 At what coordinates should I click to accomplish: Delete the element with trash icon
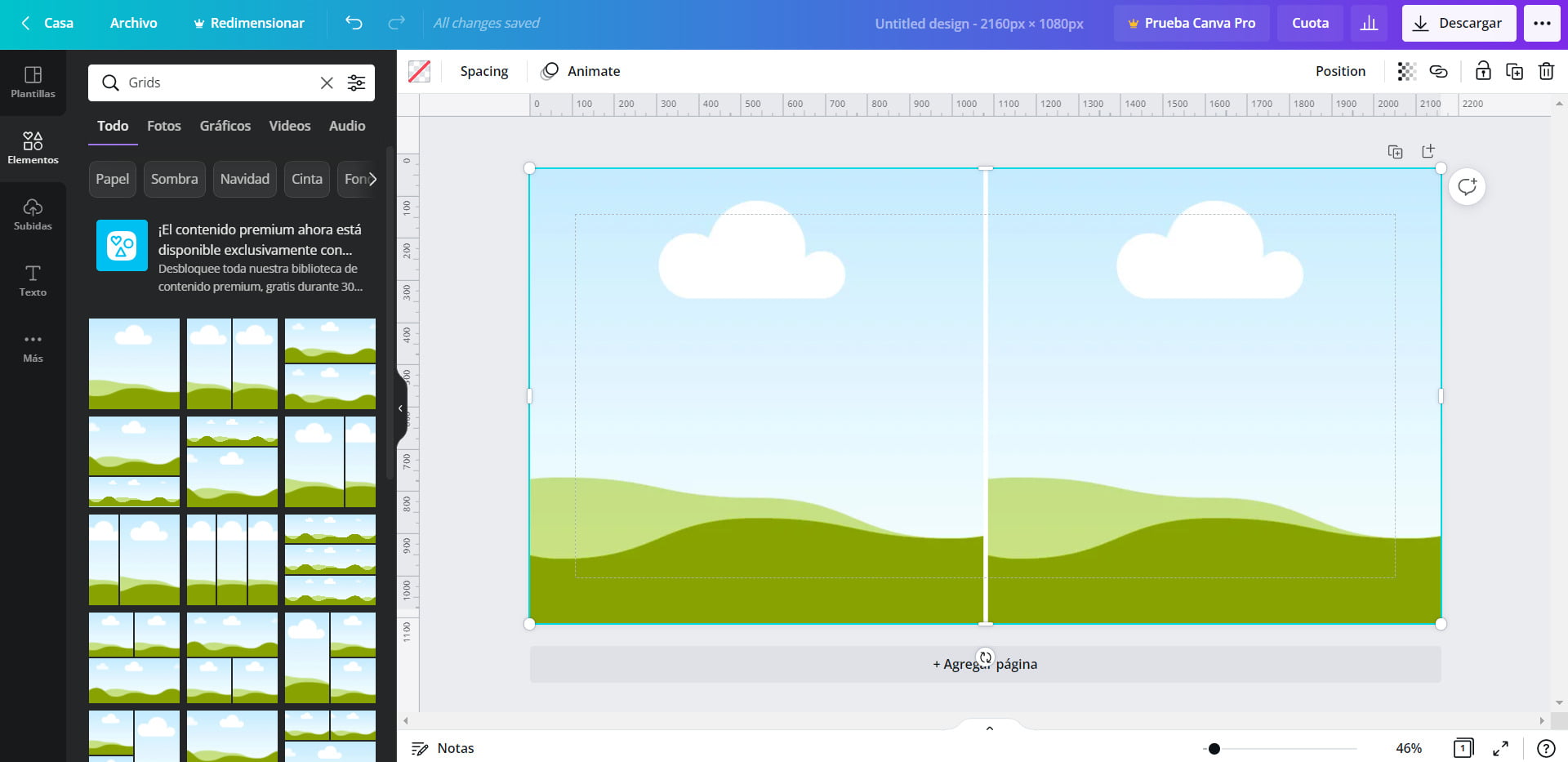coord(1546,71)
